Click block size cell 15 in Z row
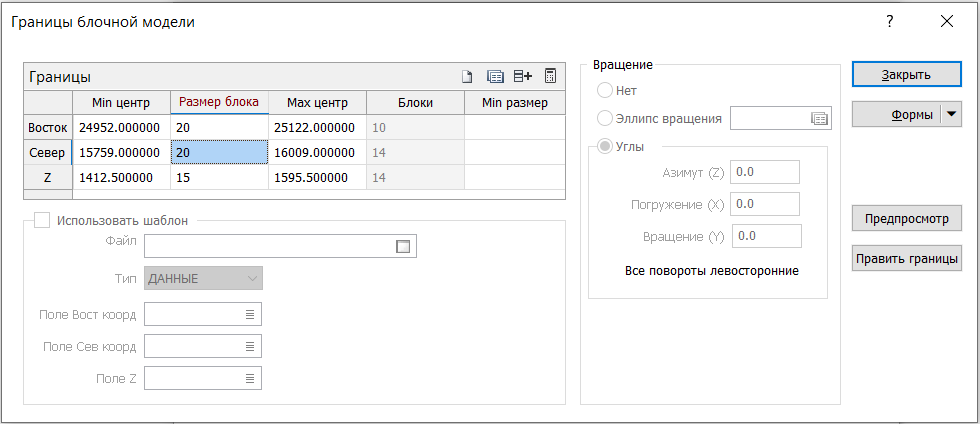980x424 pixels. click(219, 178)
